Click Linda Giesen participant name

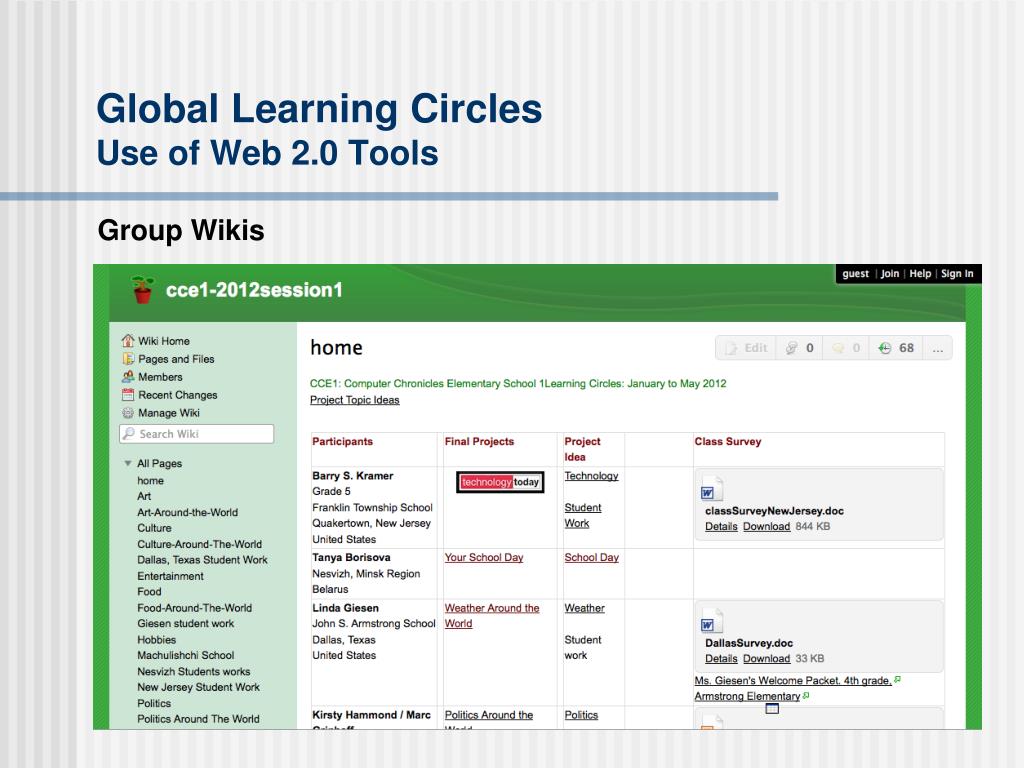[x=345, y=608]
